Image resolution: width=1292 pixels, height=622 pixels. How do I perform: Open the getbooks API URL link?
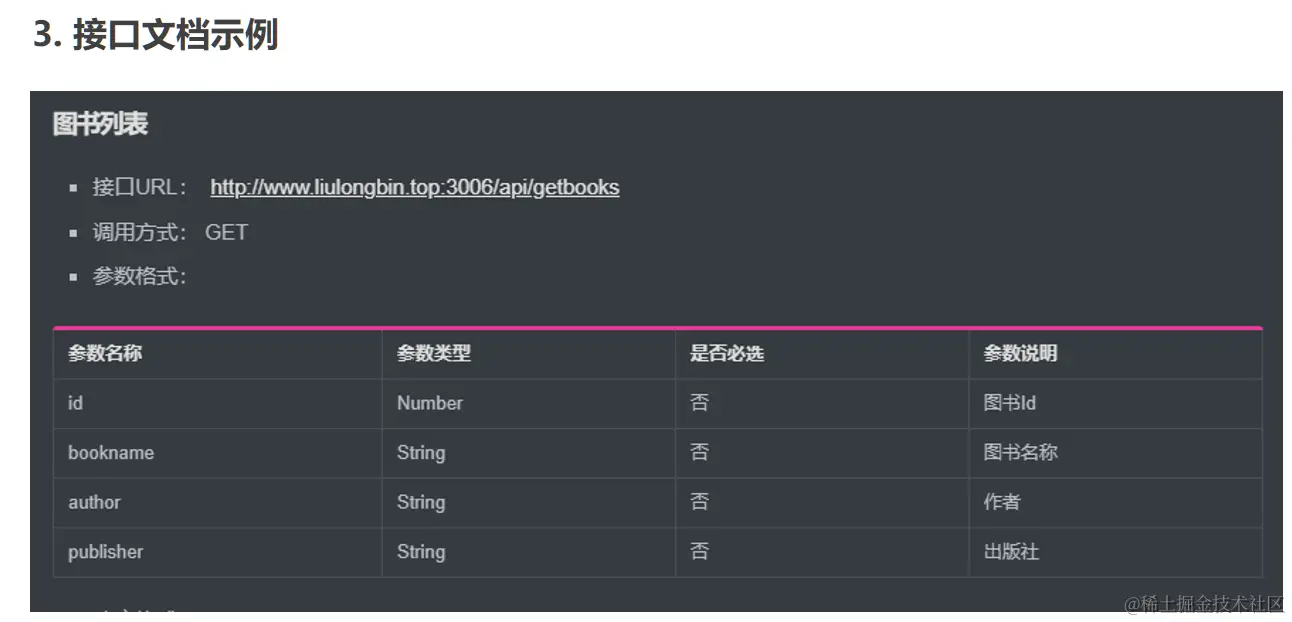414,187
